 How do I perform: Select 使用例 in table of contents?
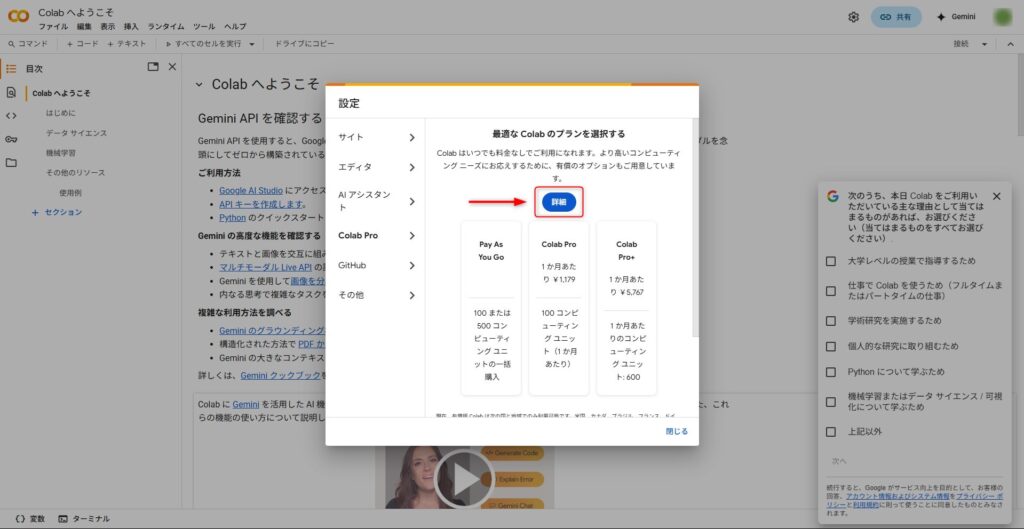71,193
